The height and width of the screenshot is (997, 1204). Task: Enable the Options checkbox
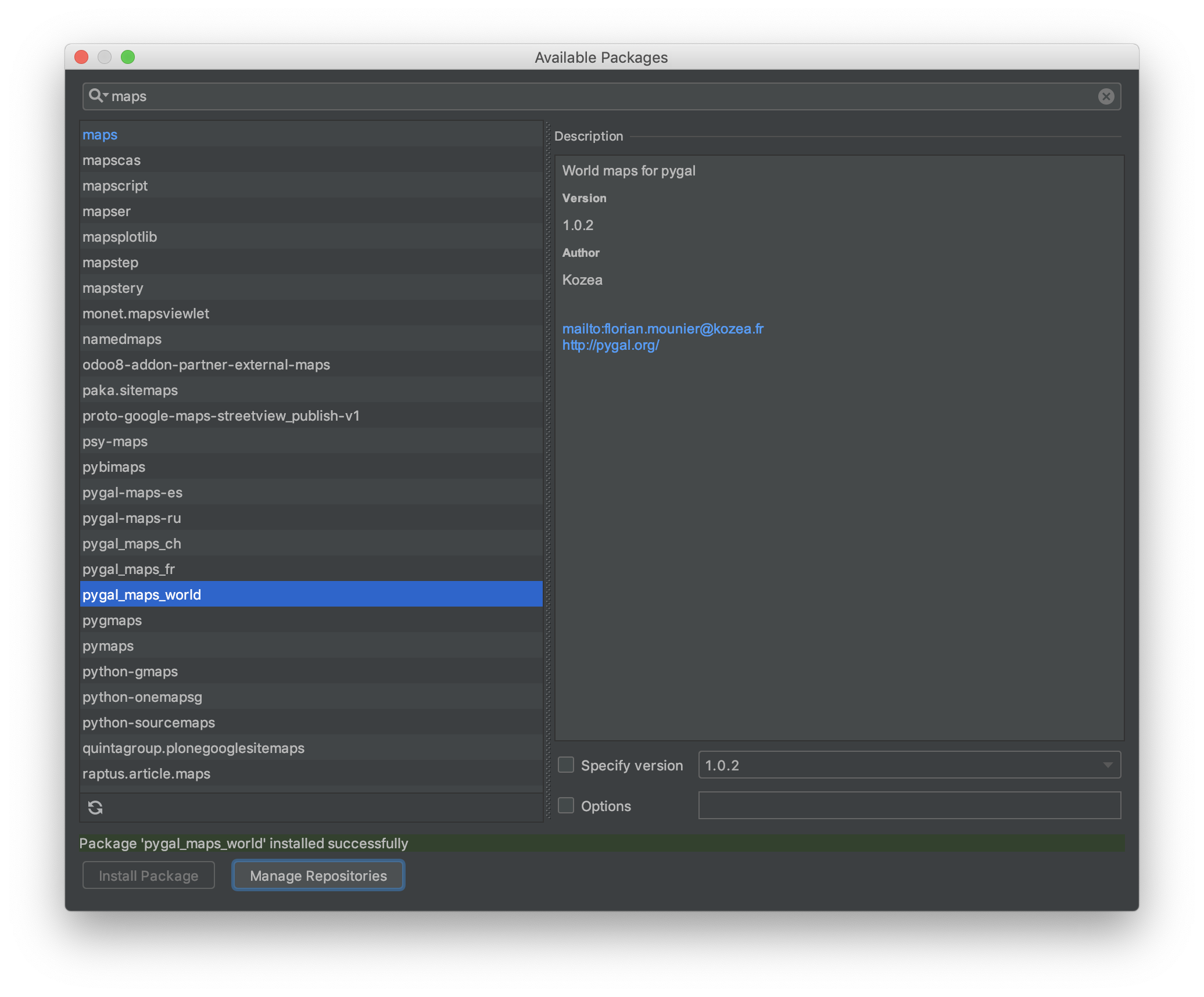566,805
